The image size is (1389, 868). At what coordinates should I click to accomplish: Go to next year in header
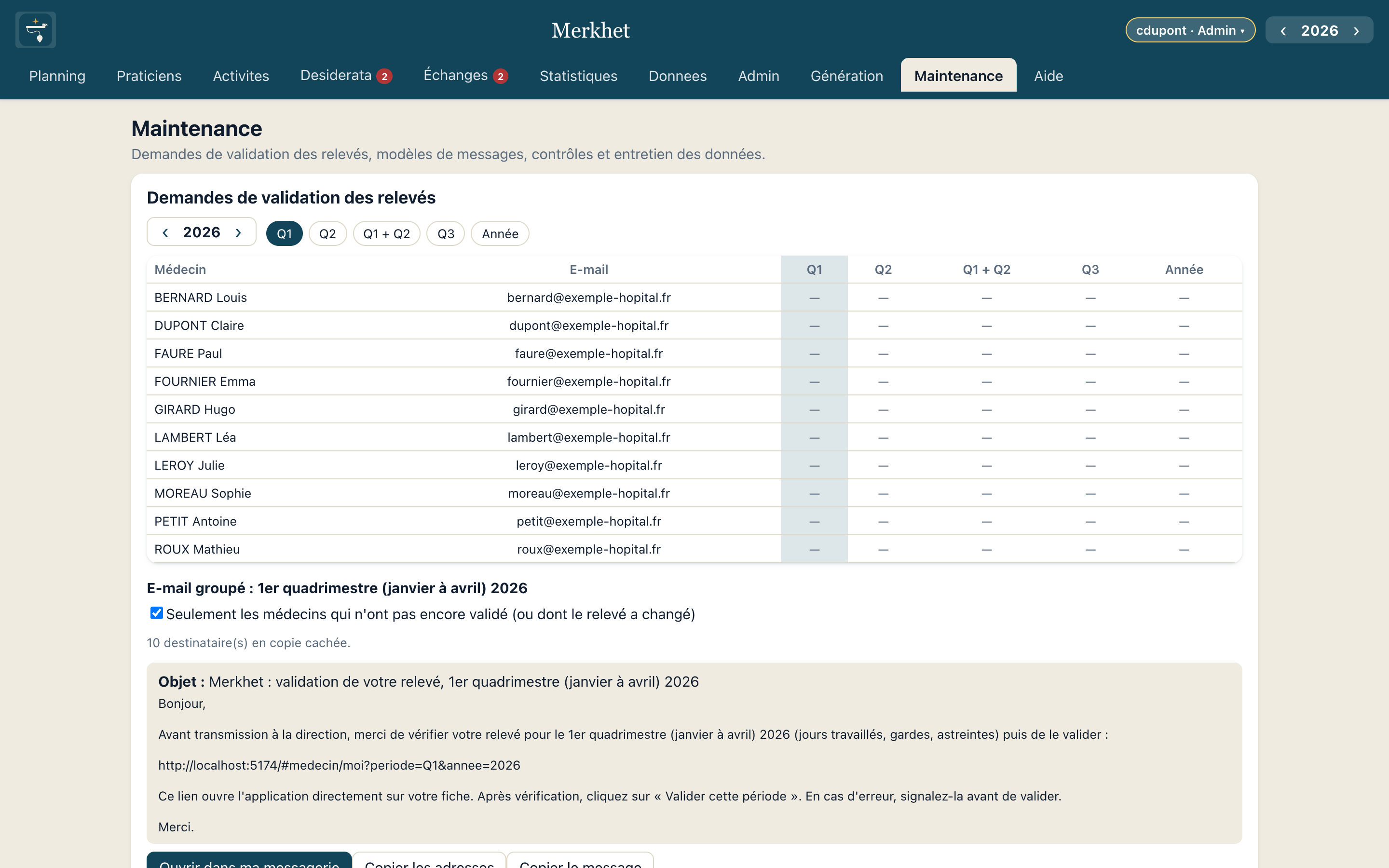[x=1356, y=30]
